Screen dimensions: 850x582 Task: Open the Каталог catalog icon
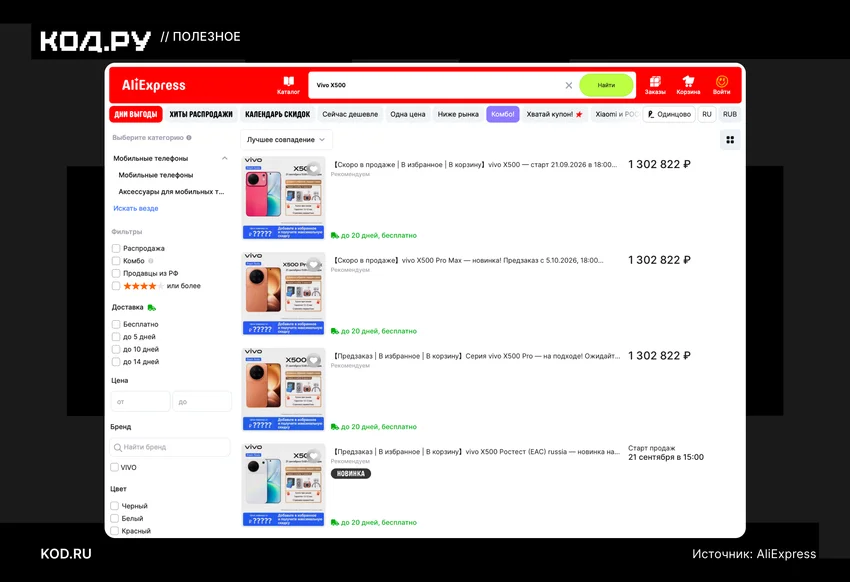coord(288,85)
